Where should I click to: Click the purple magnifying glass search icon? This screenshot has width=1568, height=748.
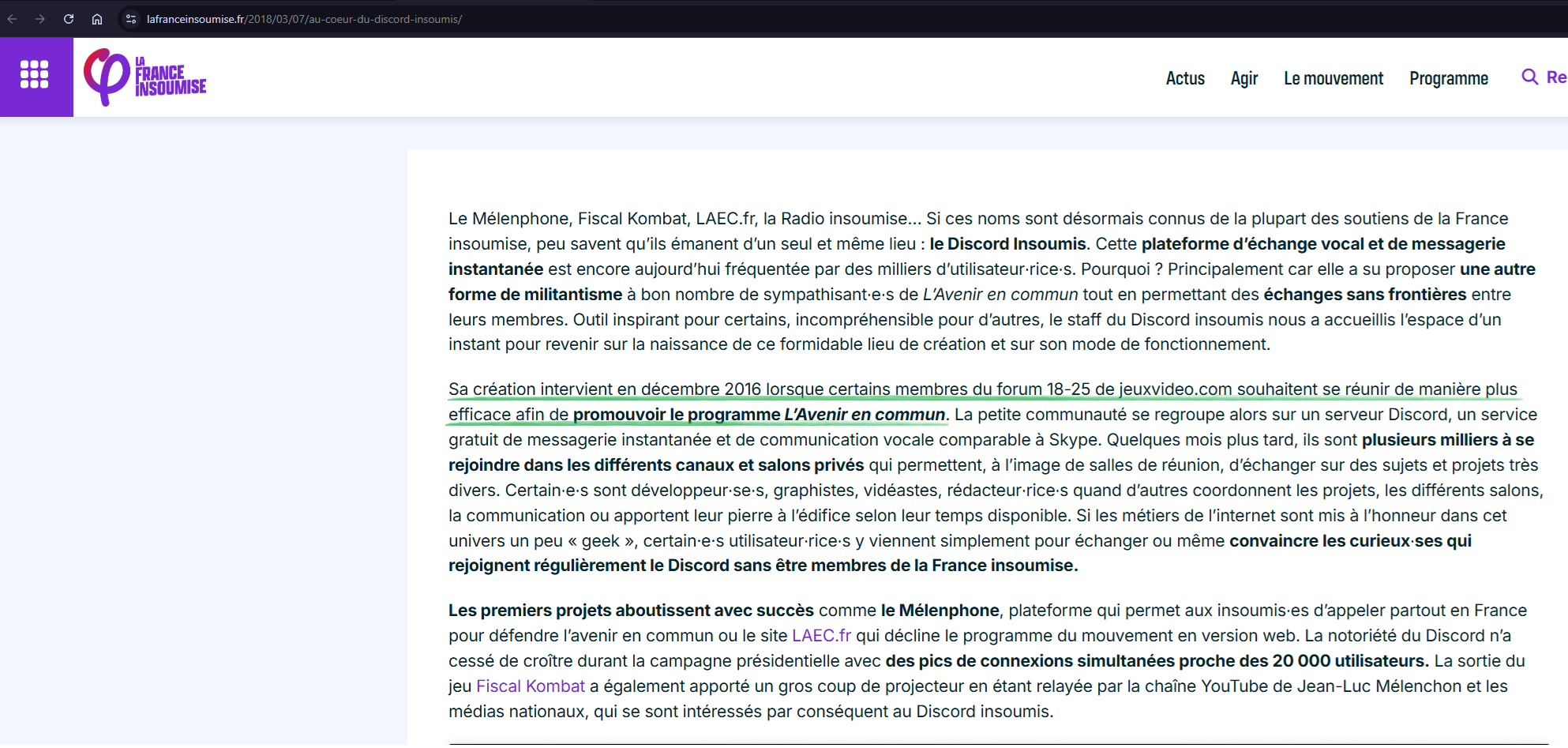tap(1529, 77)
